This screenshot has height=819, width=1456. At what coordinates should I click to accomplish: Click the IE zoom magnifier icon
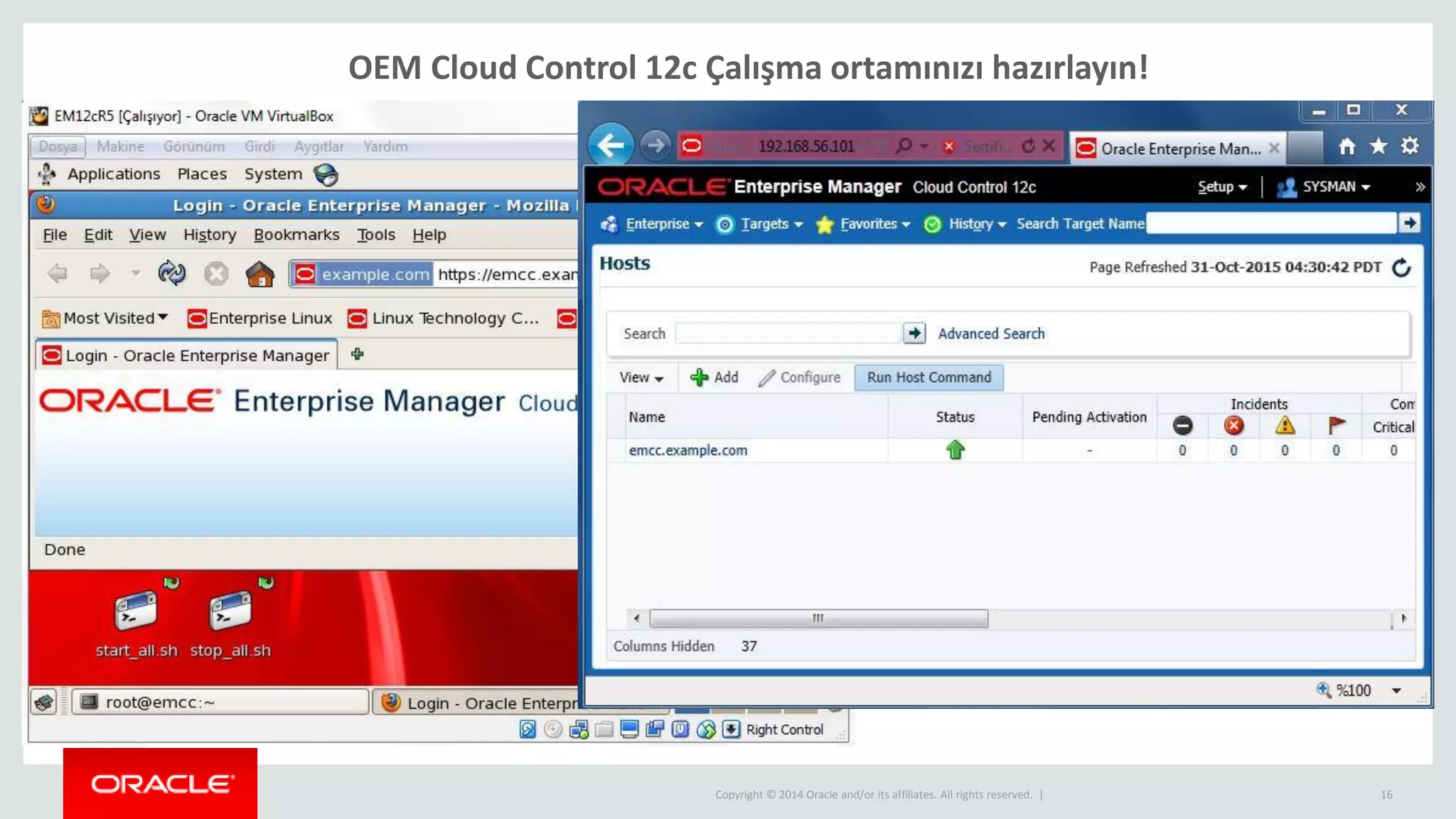click(1323, 690)
